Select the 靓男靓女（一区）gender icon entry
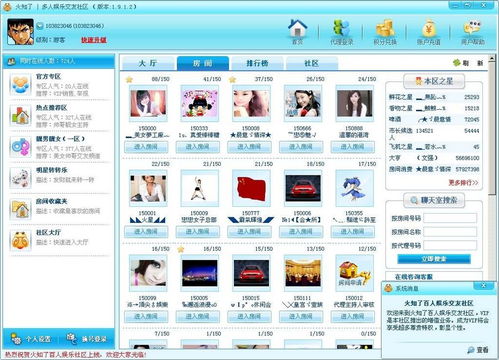Viewport: 499px width, 360px height. pos(58,147)
